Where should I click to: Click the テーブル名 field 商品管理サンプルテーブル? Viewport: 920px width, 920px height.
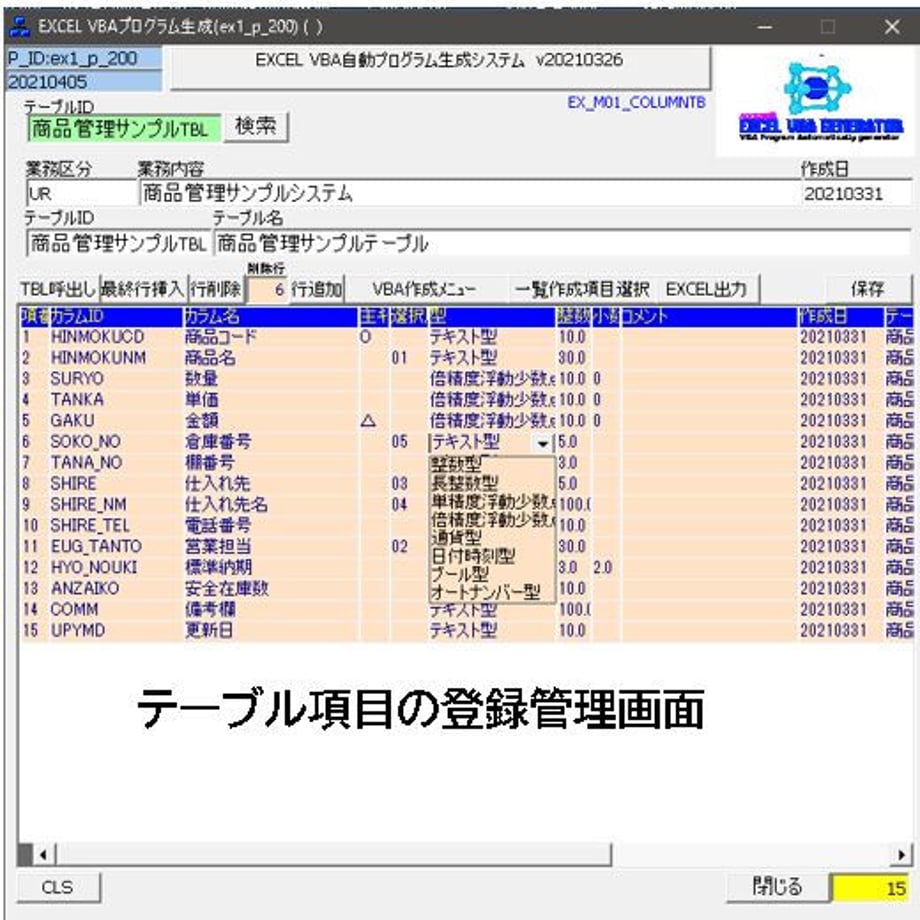coord(562,243)
